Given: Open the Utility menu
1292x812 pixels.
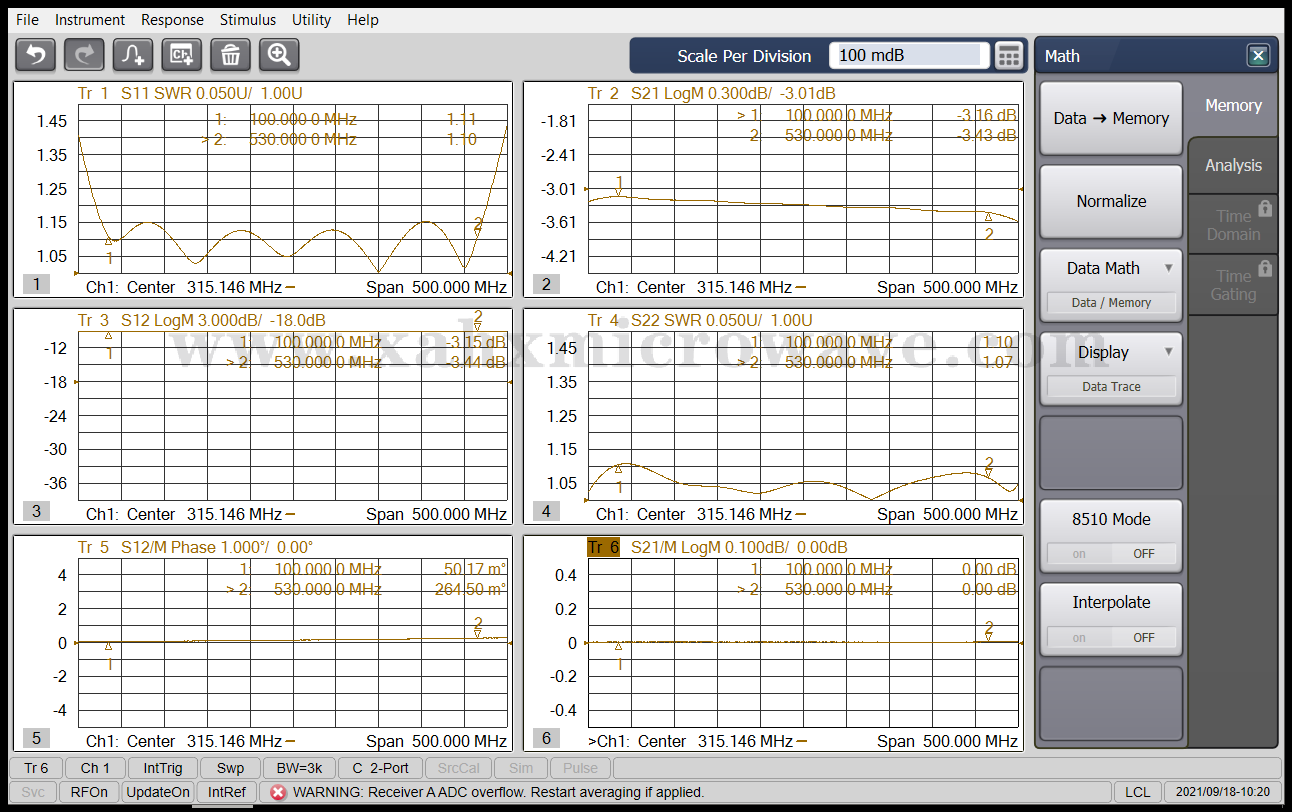Looking at the screenshot, I should click(312, 20).
